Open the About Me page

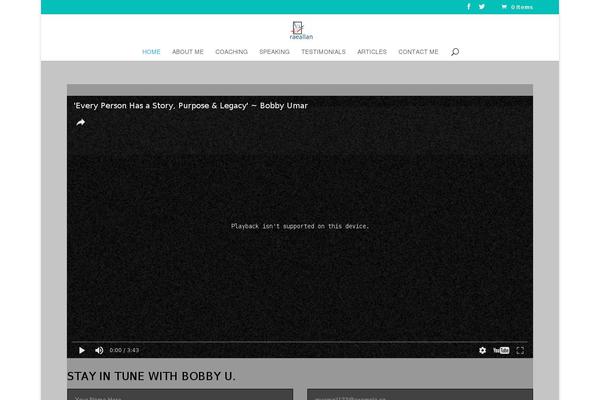click(x=188, y=52)
